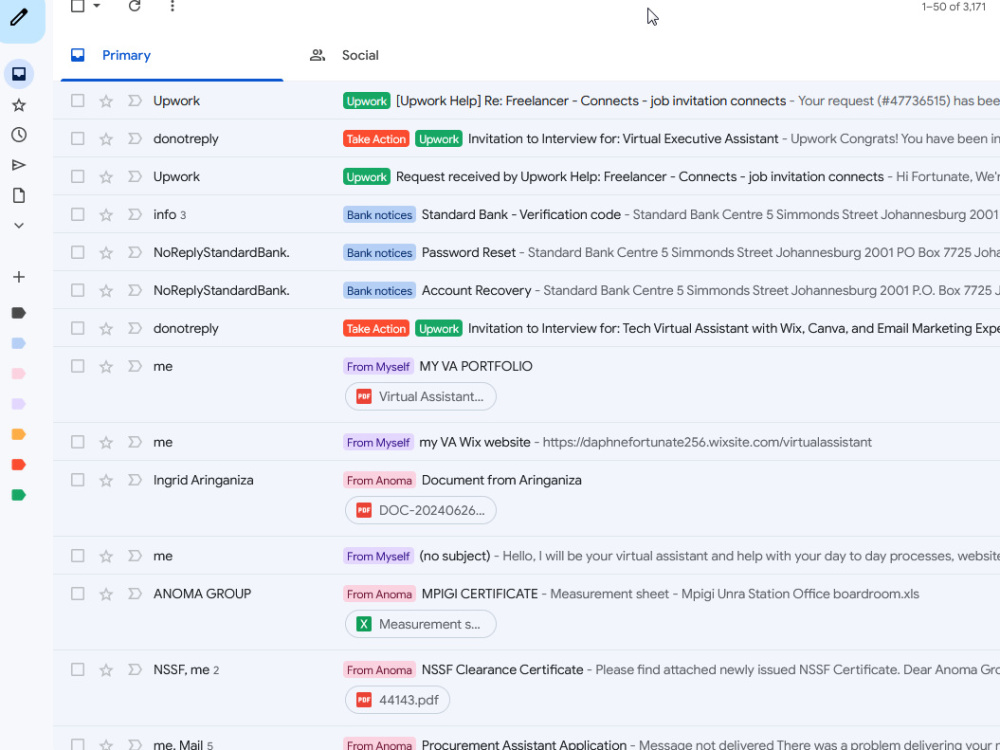Screen dimensions: 1000x750
Task: Click From Myself label on MY VA PORTFOLIO
Action: pyautogui.click(x=378, y=366)
